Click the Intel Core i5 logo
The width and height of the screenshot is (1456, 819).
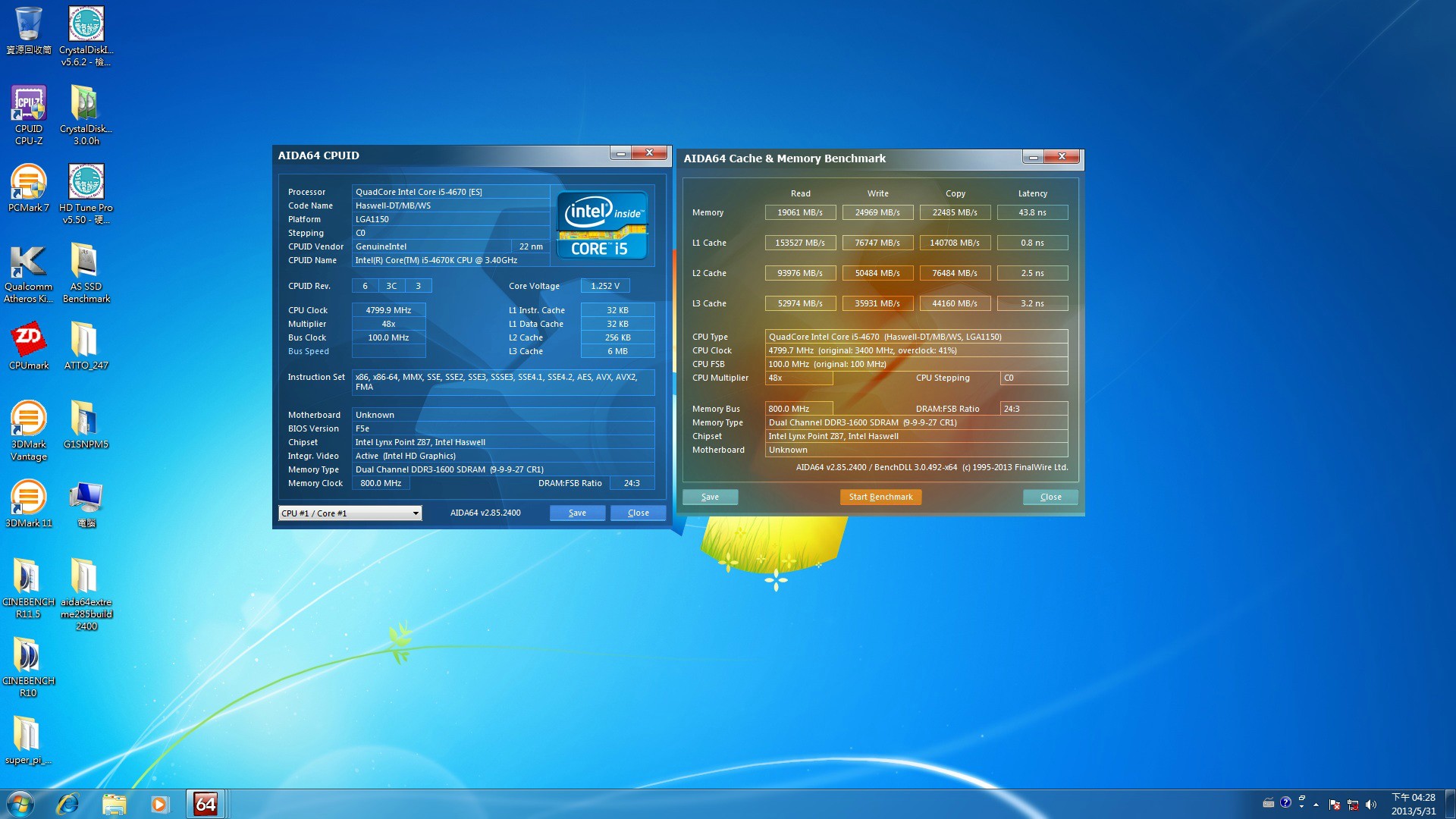602,225
